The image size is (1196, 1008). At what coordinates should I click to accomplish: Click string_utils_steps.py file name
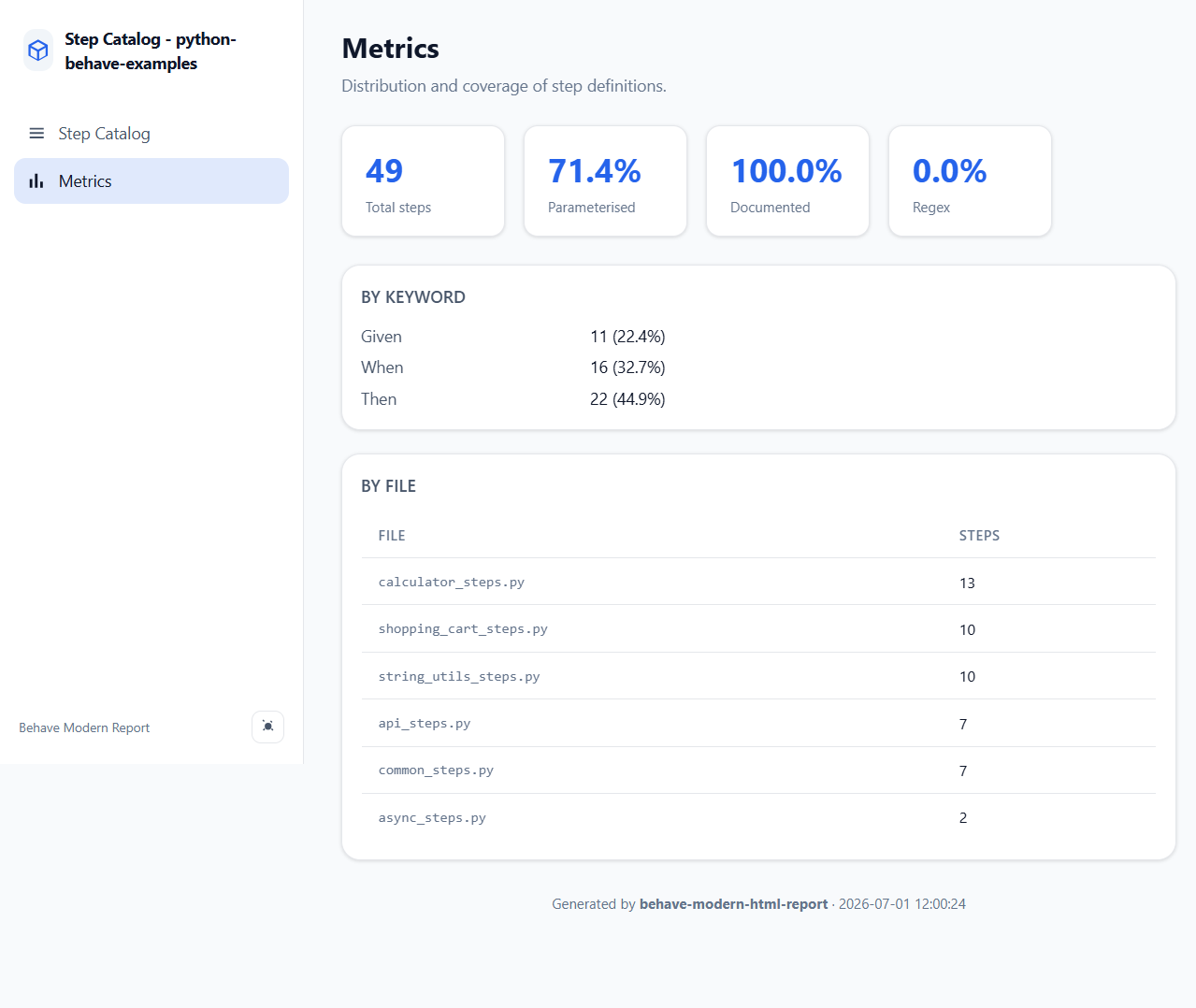click(459, 676)
